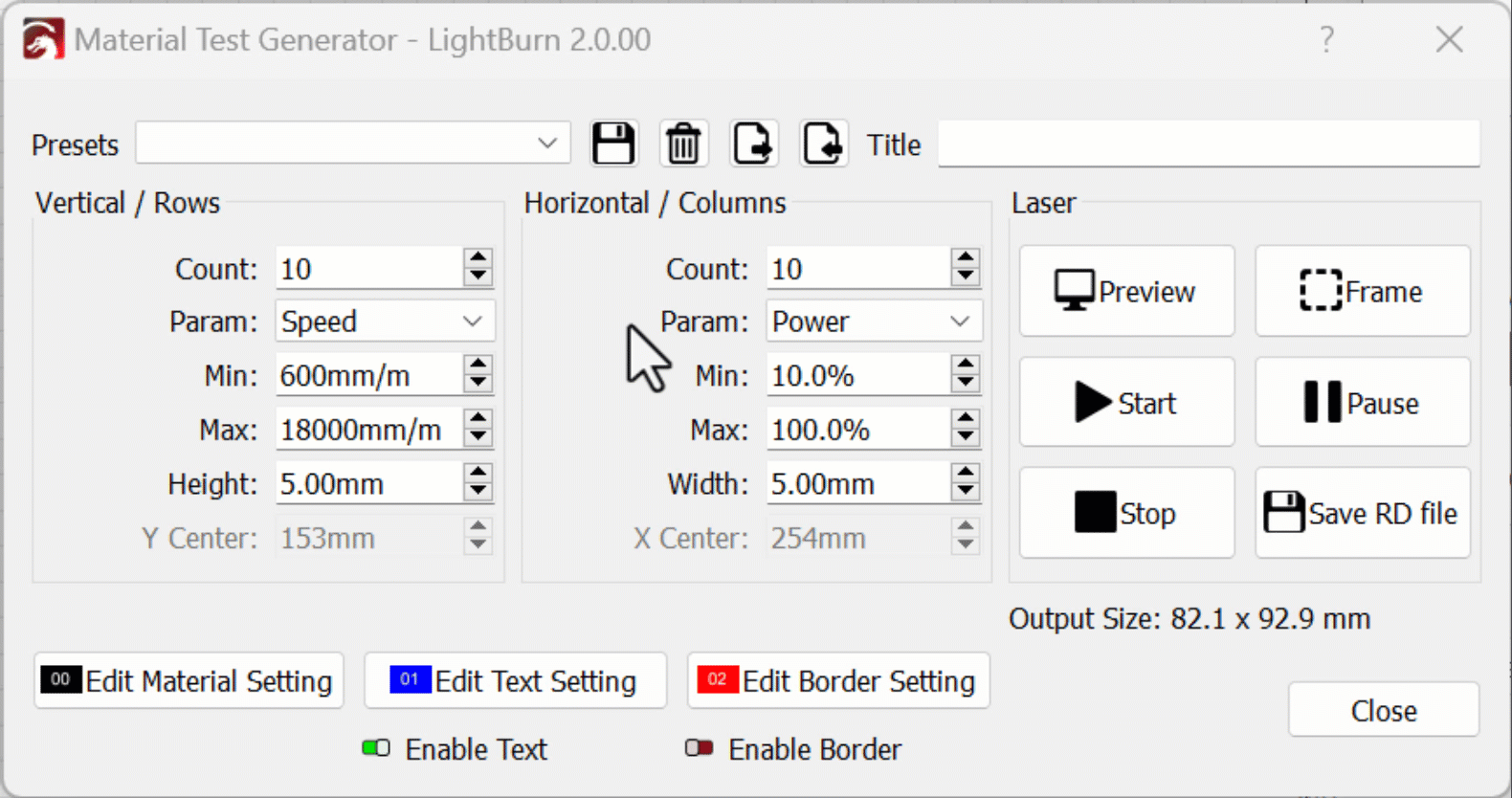This screenshot has height=798, width=1512.
Task: Toggle the Enable Border switch
Action: [700, 748]
